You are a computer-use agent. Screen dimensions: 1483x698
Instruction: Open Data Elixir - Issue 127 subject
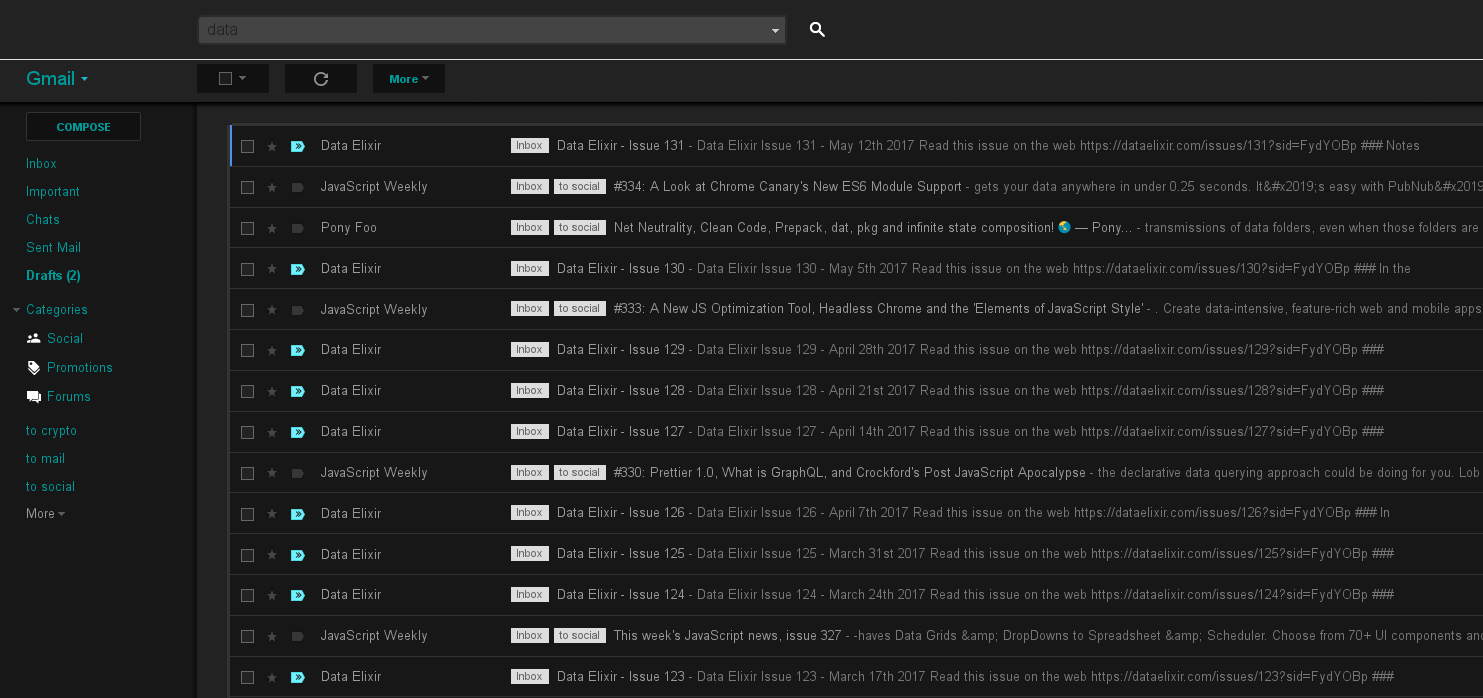pos(621,432)
